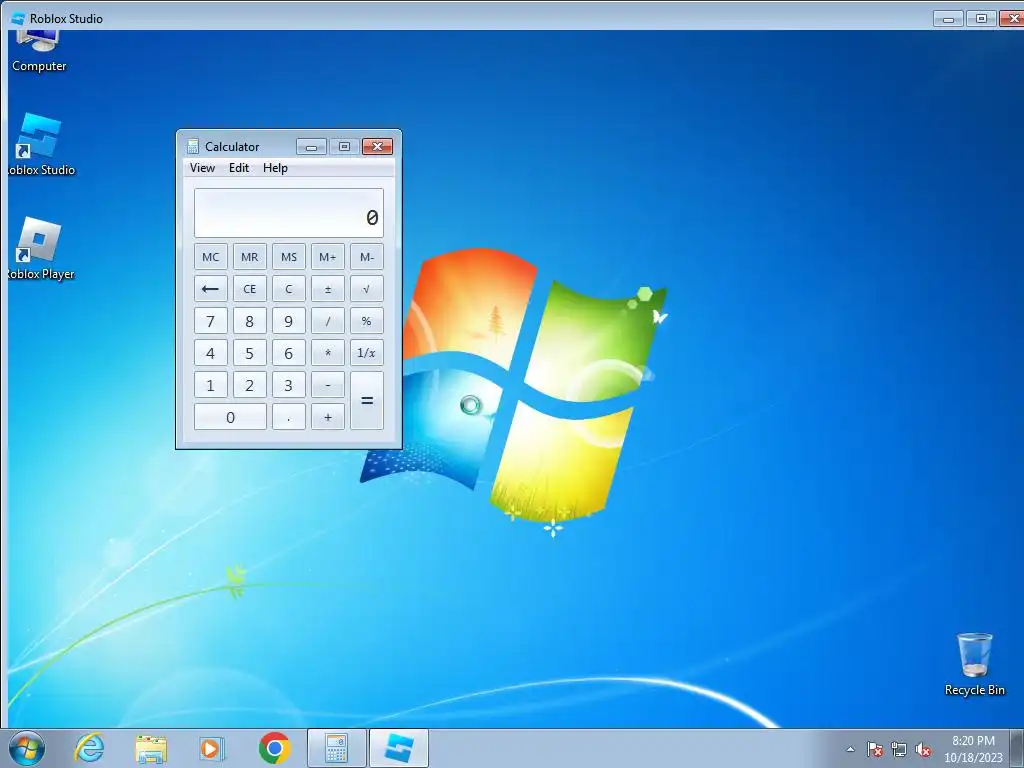Click the Show desktop strip on the taskbar

[1017, 748]
